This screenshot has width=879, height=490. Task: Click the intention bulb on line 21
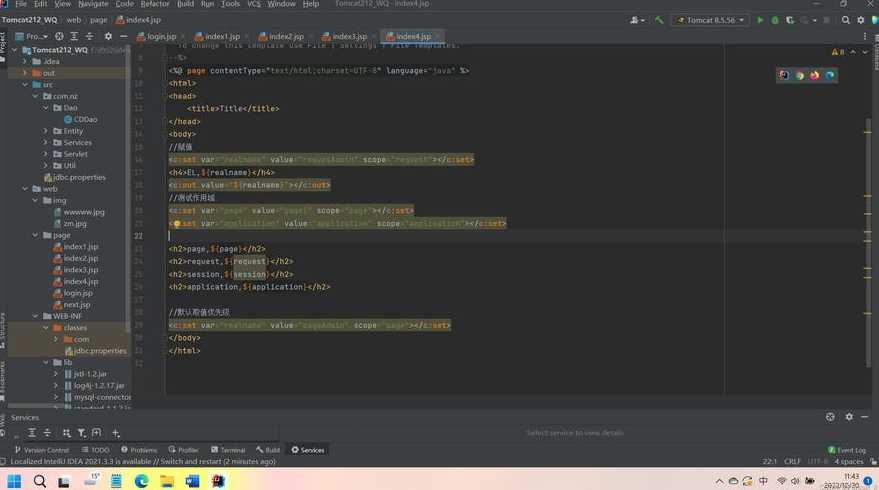point(177,224)
